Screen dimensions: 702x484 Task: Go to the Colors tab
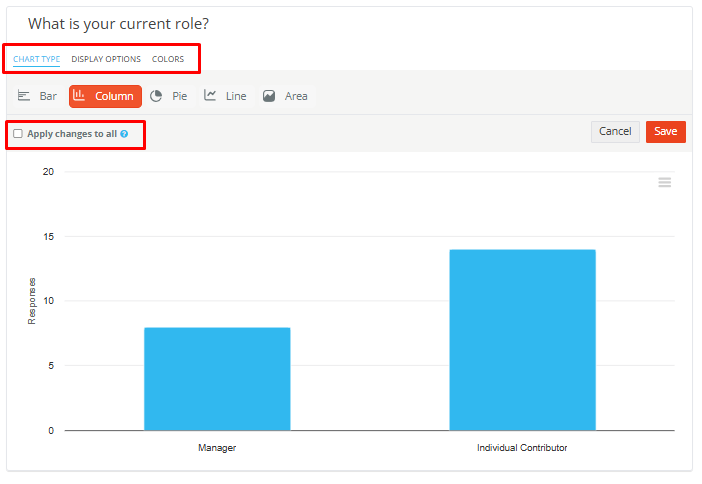pos(168,59)
